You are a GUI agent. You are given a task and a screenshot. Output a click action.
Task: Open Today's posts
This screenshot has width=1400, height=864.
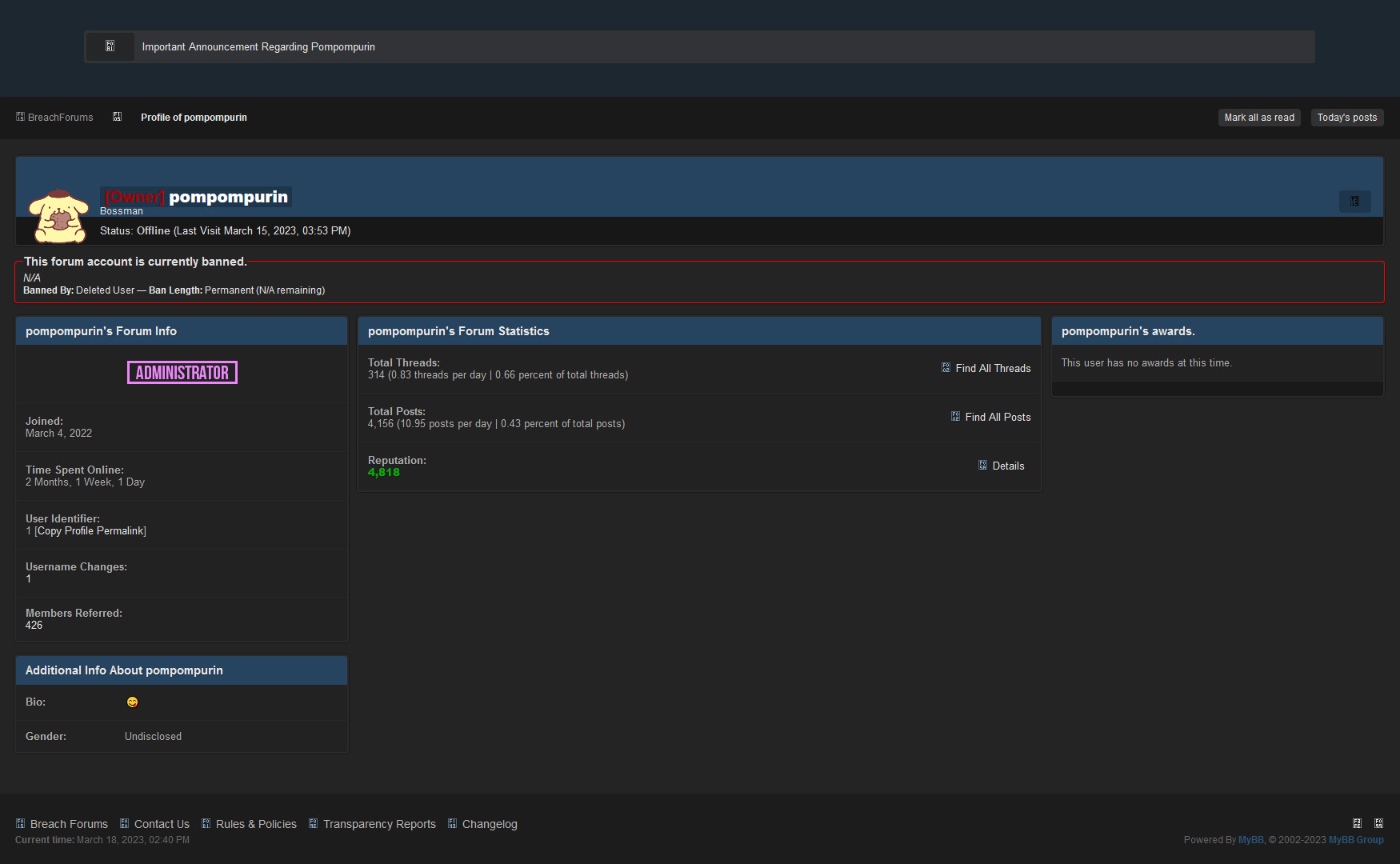tap(1347, 118)
